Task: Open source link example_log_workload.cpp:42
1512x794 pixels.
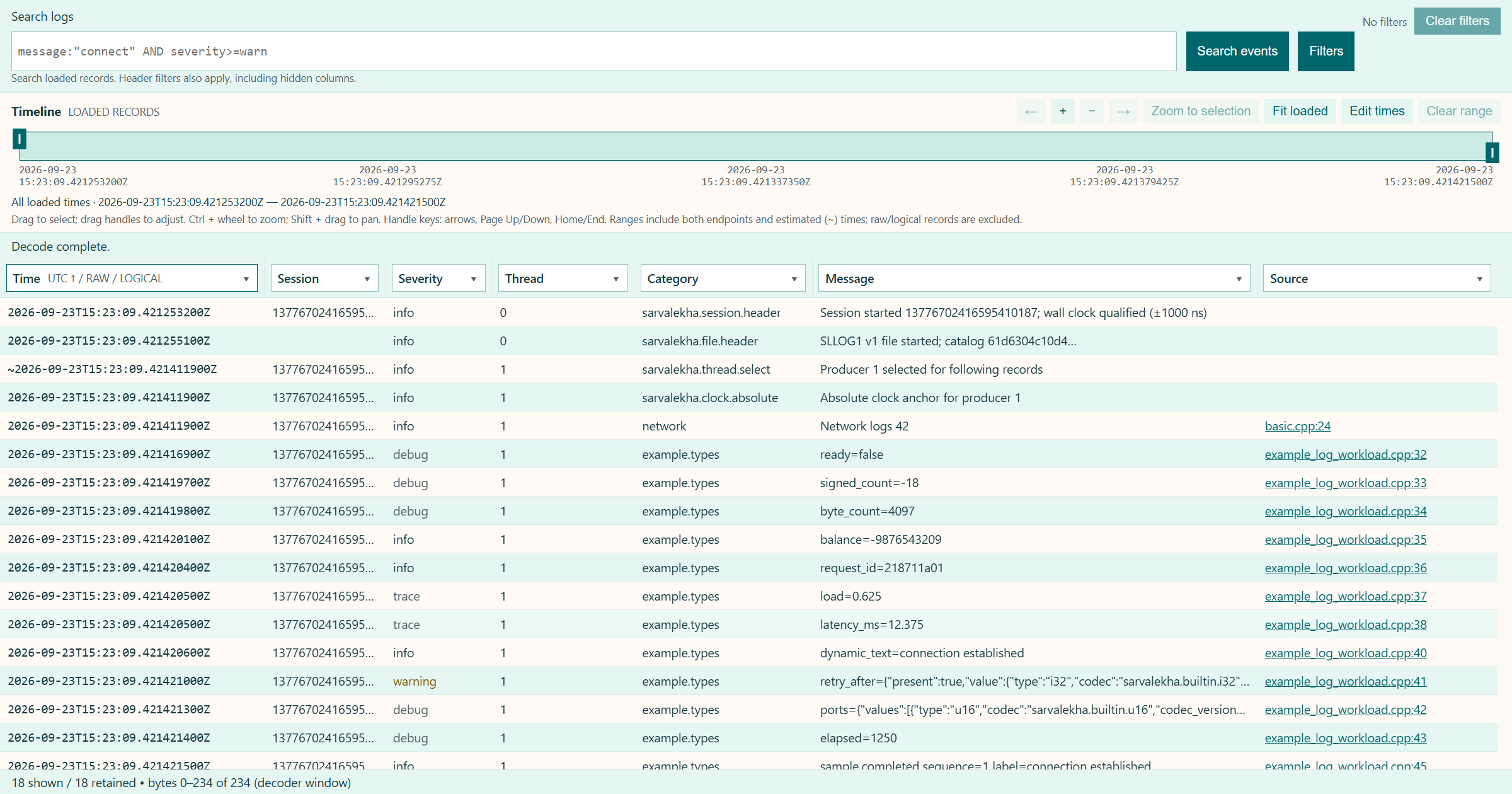Action: (x=1345, y=710)
